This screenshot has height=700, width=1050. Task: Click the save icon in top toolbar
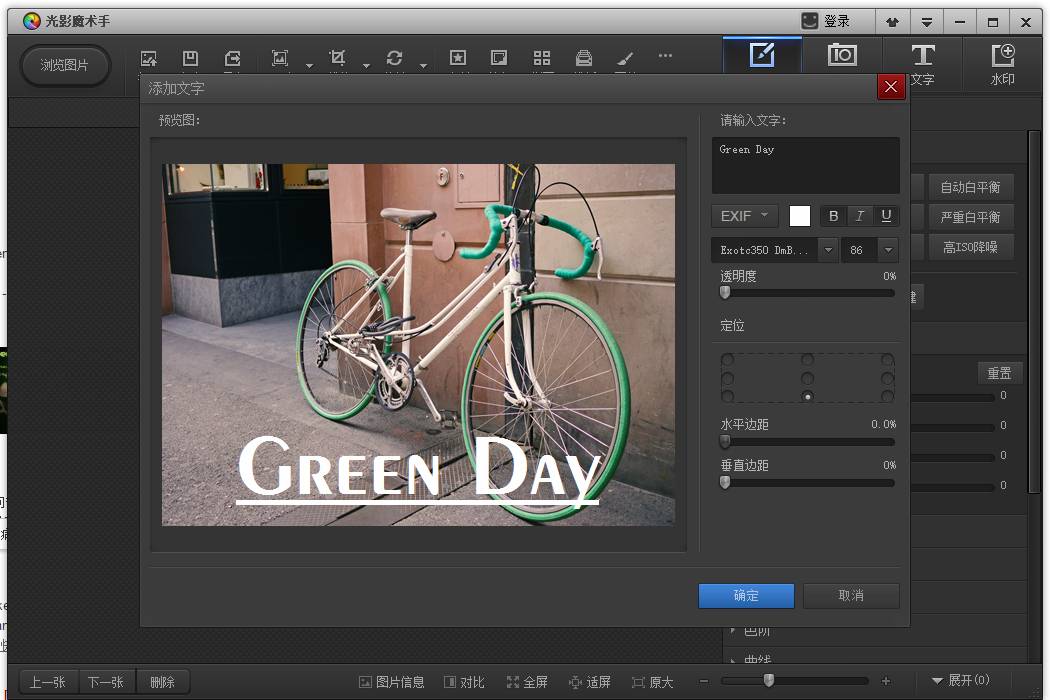[x=190, y=58]
